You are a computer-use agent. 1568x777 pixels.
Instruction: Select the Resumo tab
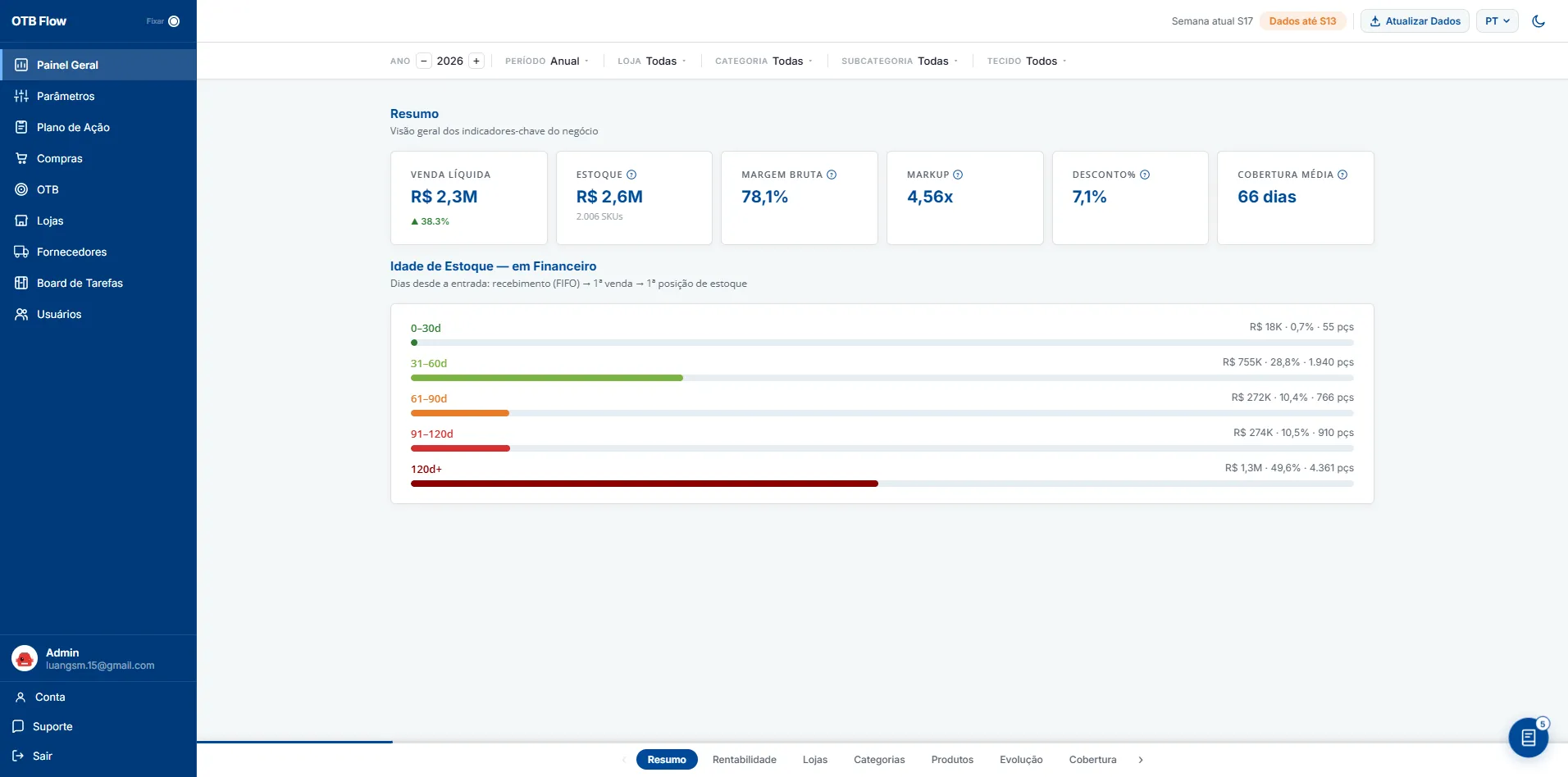(x=667, y=760)
